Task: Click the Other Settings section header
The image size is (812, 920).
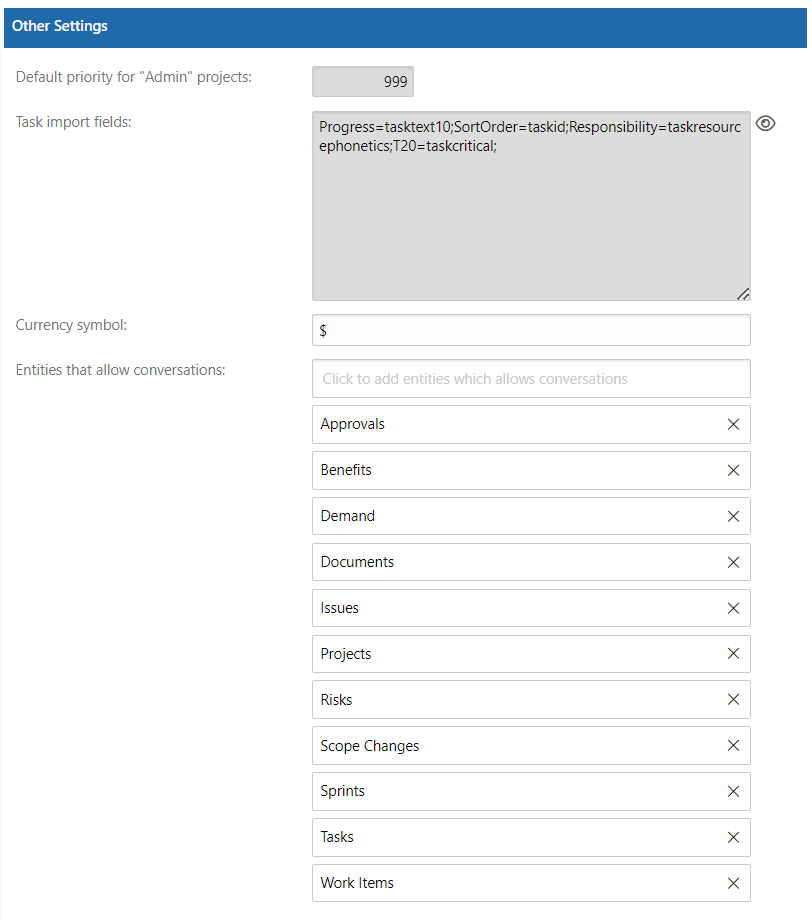Action: (x=405, y=26)
